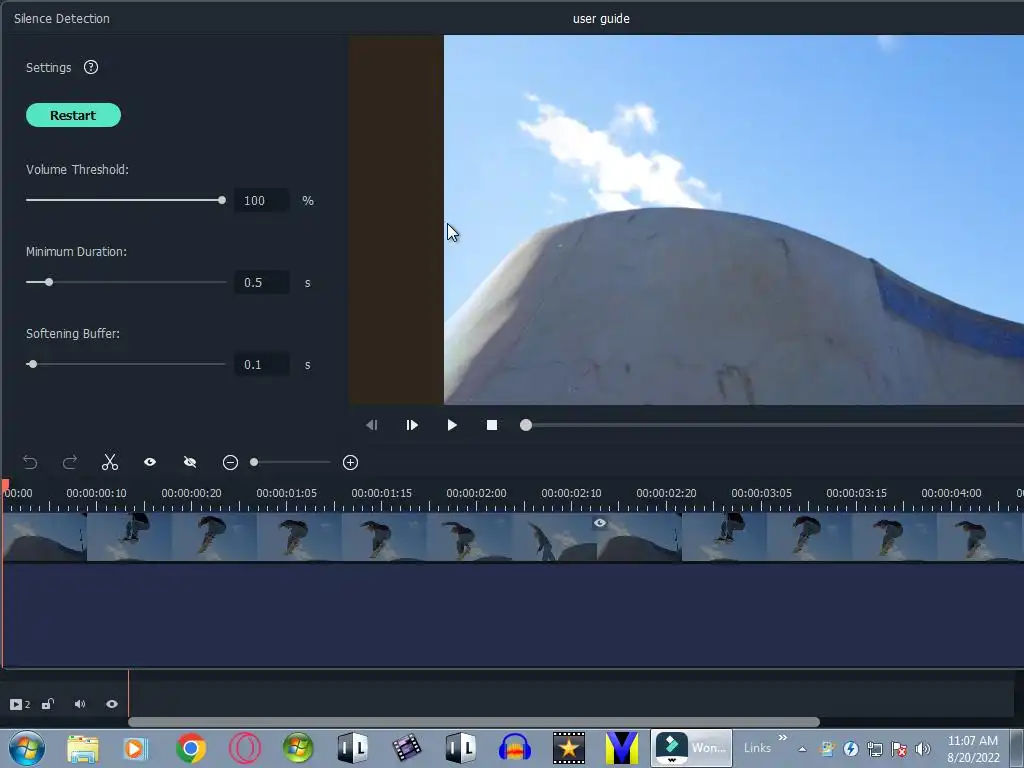The width and height of the screenshot is (1024, 768).
Task: Open the system volume tray icon
Action: 923,749
